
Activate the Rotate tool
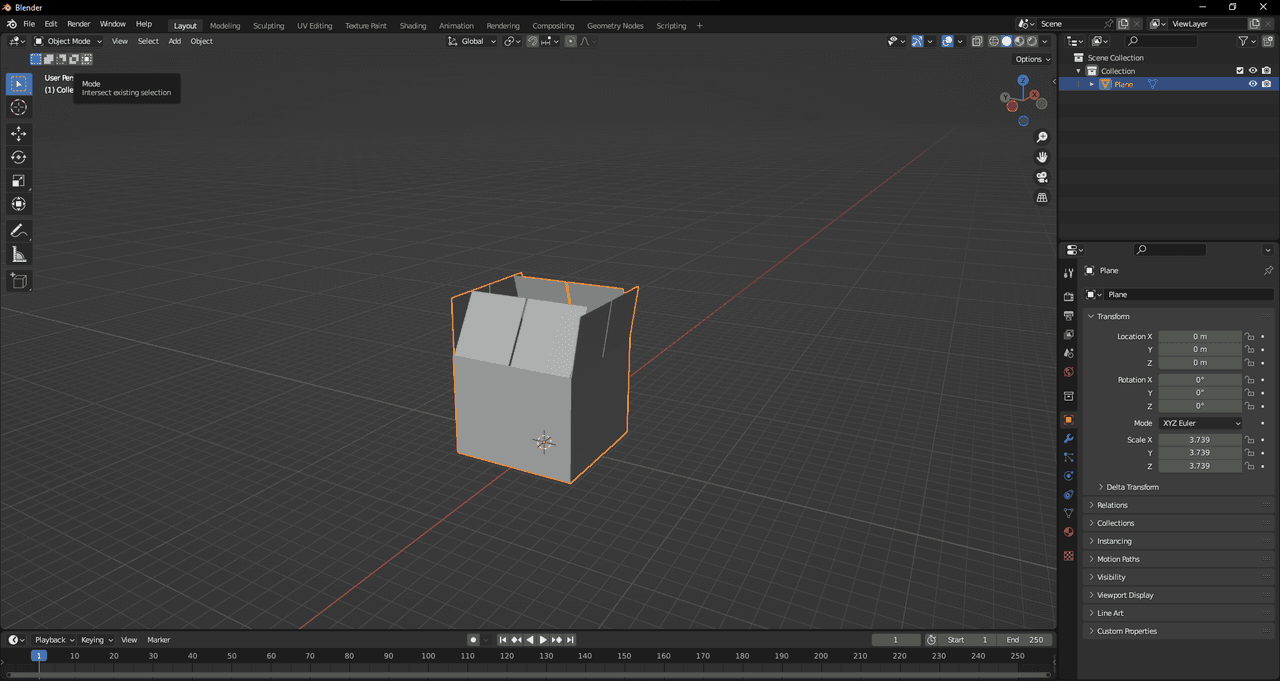[19, 157]
